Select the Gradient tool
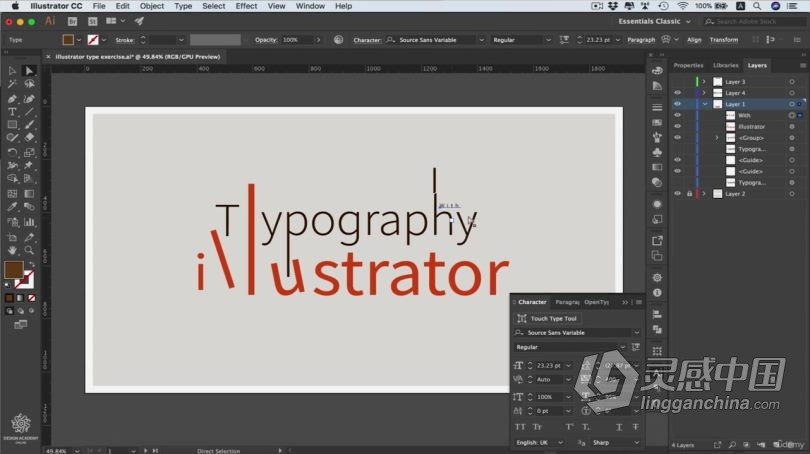810x454 pixels. pos(29,194)
